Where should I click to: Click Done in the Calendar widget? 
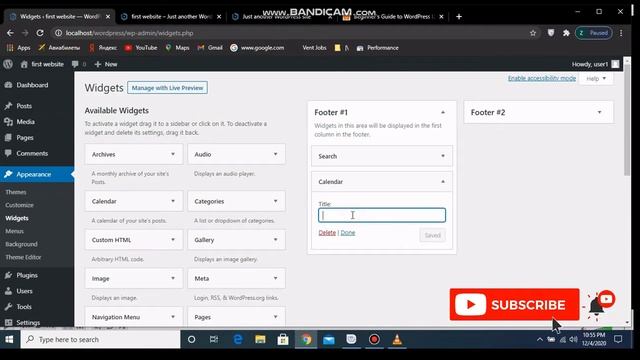pos(348,233)
